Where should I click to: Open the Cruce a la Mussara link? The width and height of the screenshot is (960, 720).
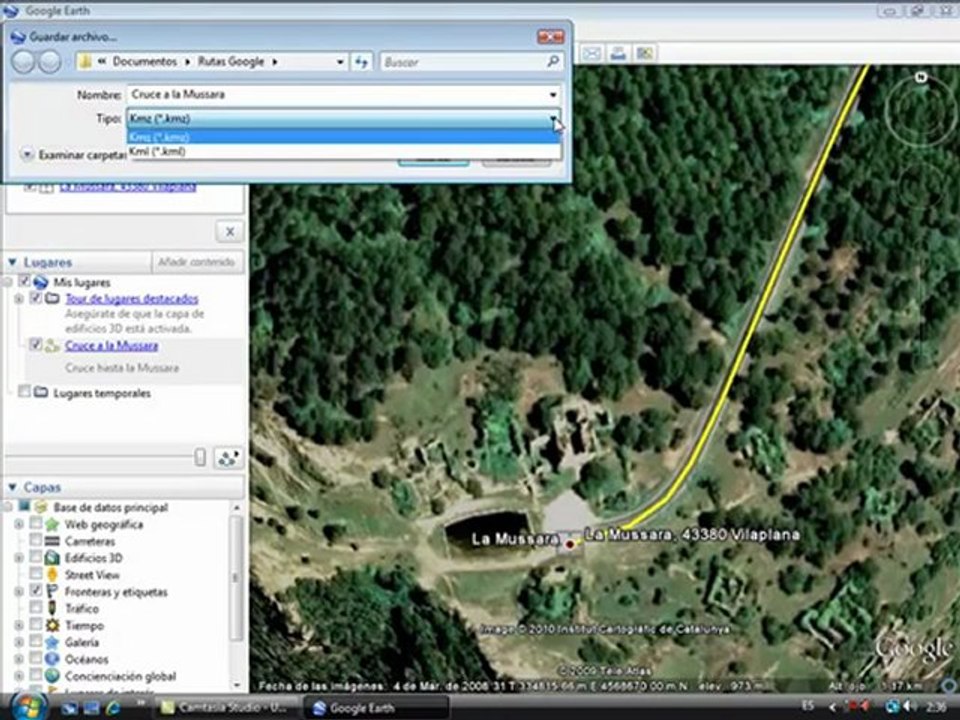click(x=111, y=346)
